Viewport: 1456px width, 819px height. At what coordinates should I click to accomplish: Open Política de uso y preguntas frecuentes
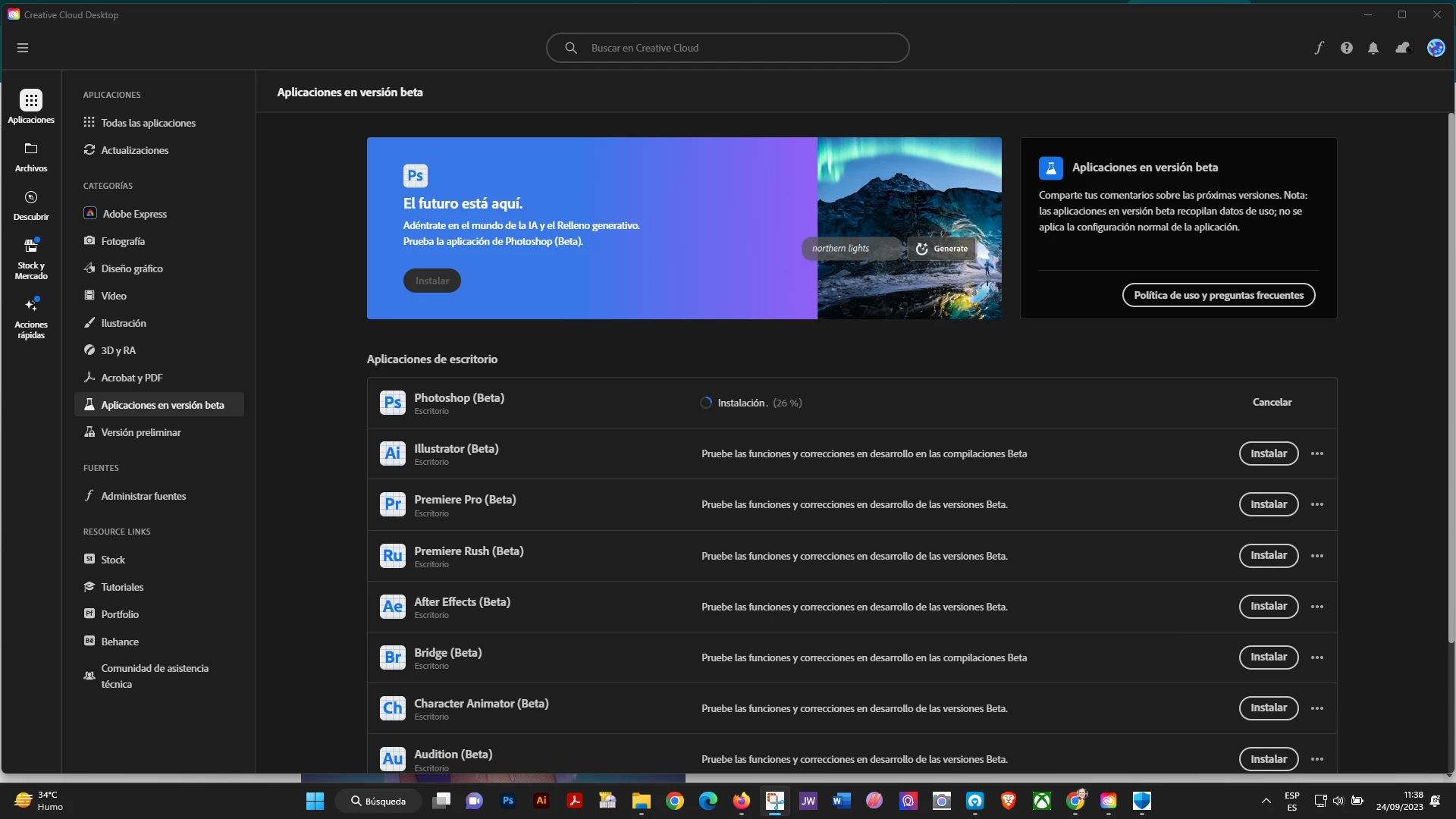[1219, 295]
